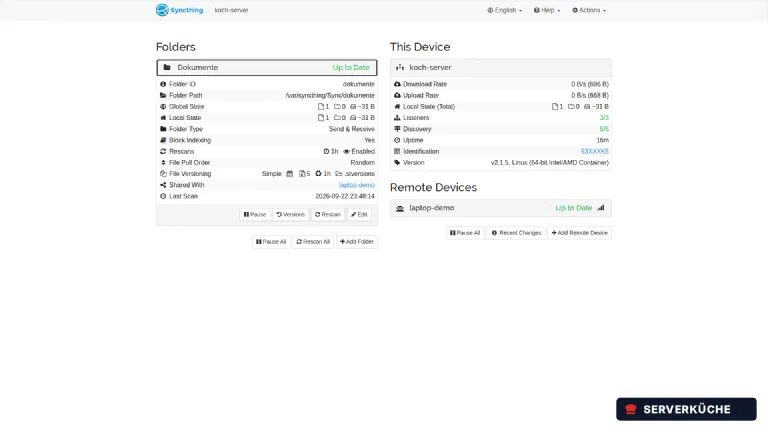Image resolution: width=768 pixels, height=432 pixels.
Task: Open the laptop-demo shared device link
Action: coord(357,185)
